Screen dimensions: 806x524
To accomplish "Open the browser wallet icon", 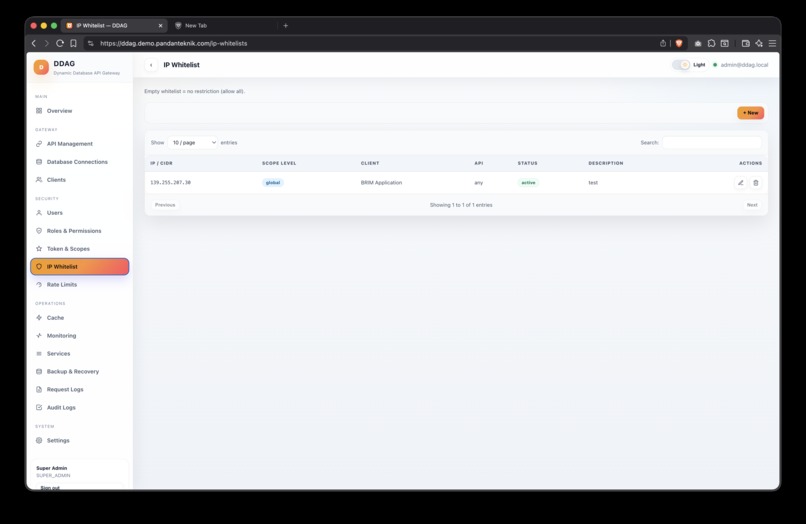I will point(745,43).
